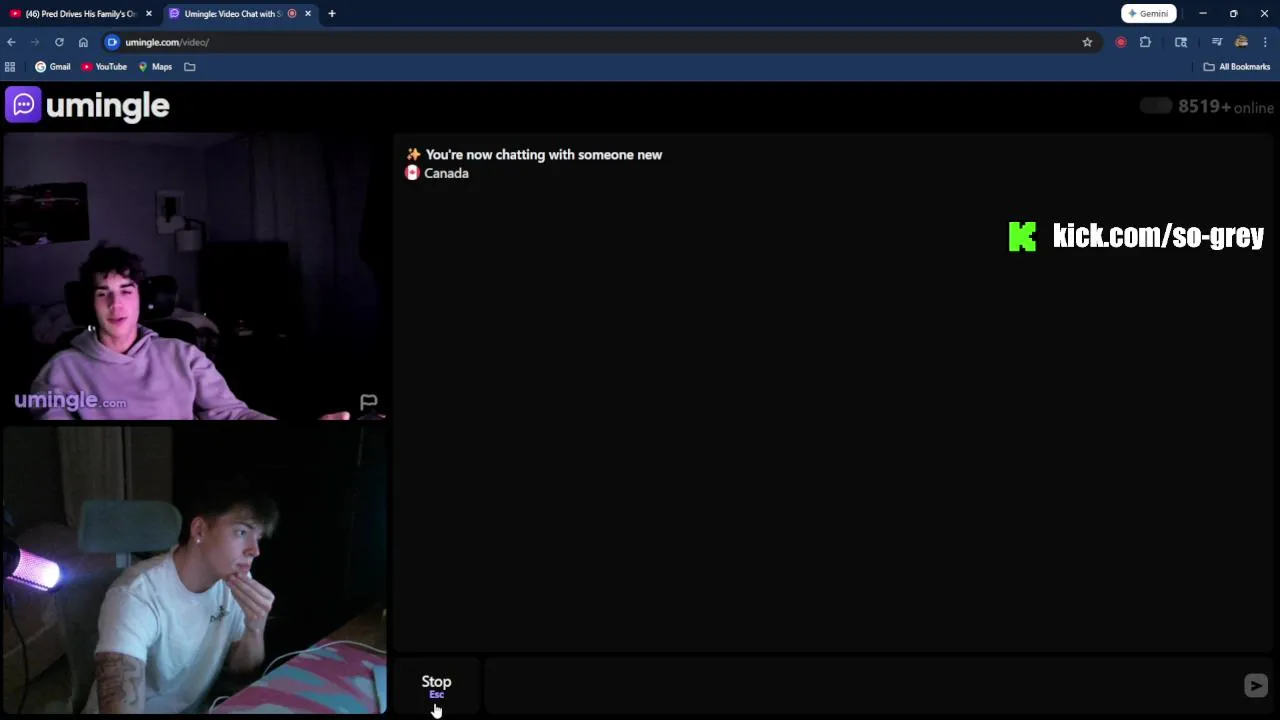Minimize the Chrome window
Viewport: 1280px width, 720px height.
pyautogui.click(x=1203, y=14)
